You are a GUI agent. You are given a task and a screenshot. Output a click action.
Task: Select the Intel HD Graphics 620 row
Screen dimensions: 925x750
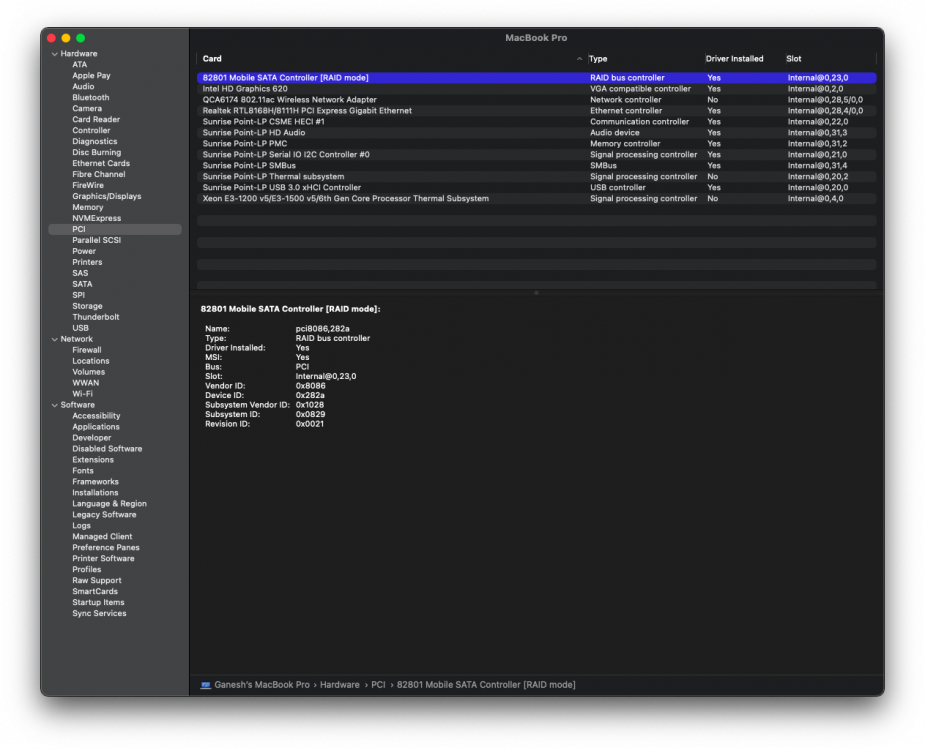point(536,89)
